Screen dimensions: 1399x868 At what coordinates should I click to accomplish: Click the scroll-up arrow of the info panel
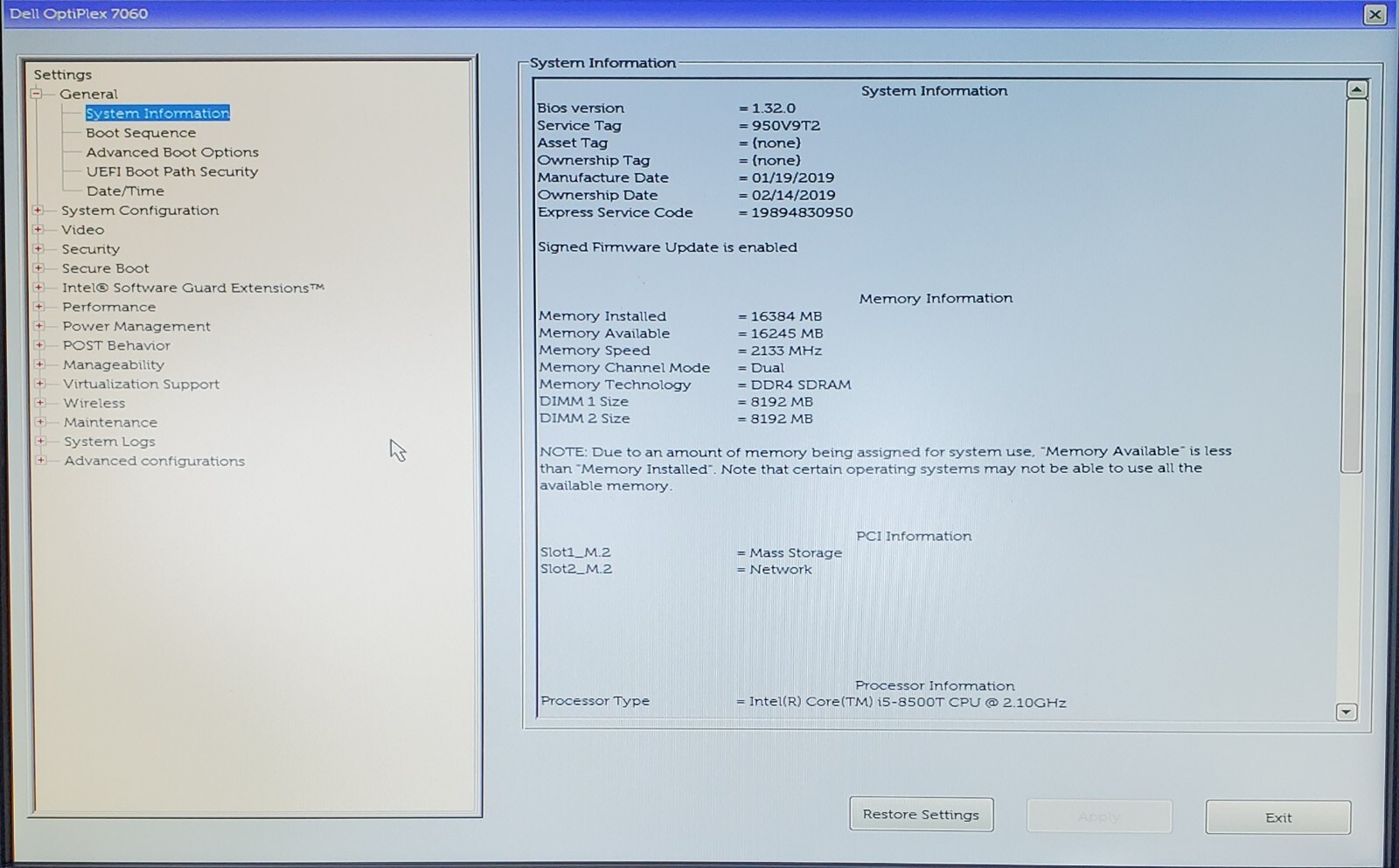1356,89
